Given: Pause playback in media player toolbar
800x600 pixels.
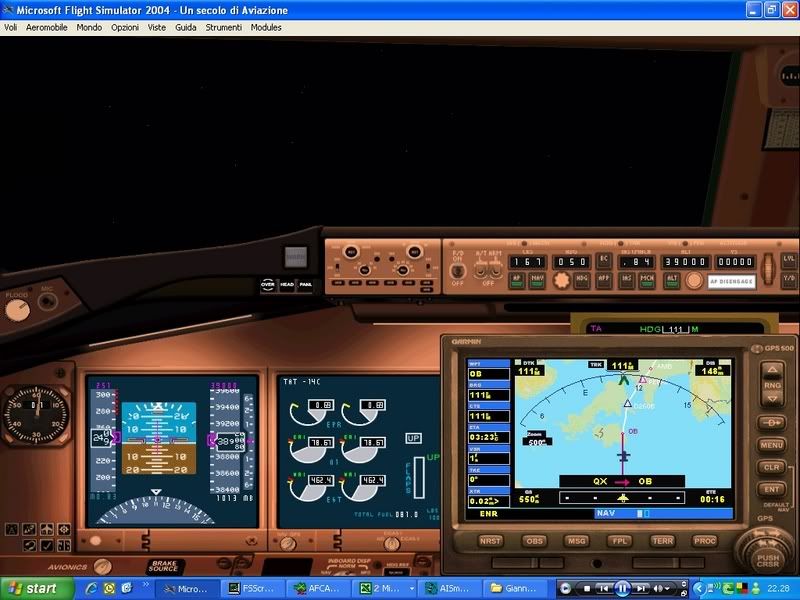Looking at the screenshot, I should click(x=622, y=589).
